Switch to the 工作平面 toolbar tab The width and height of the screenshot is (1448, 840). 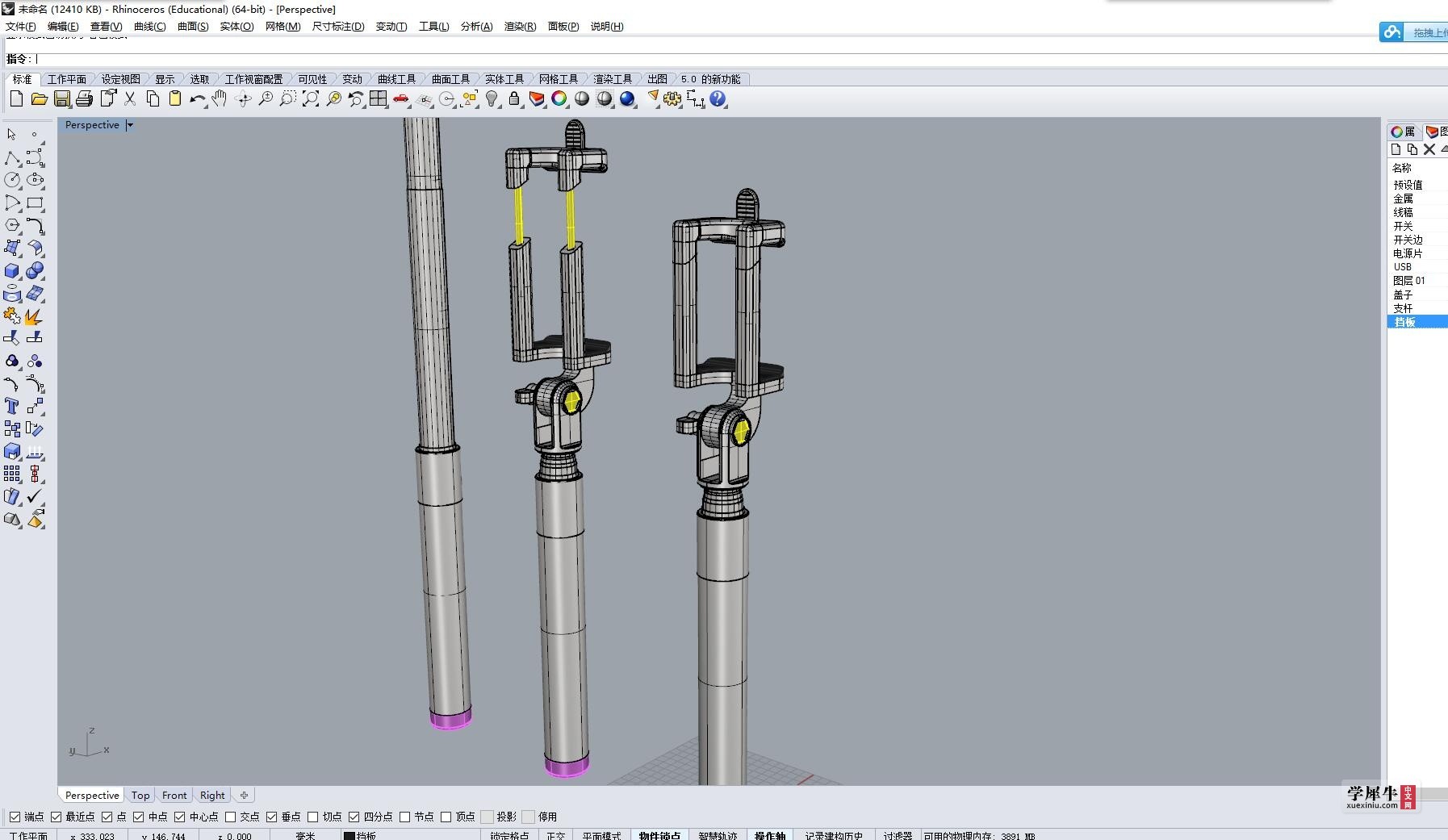(66, 79)
